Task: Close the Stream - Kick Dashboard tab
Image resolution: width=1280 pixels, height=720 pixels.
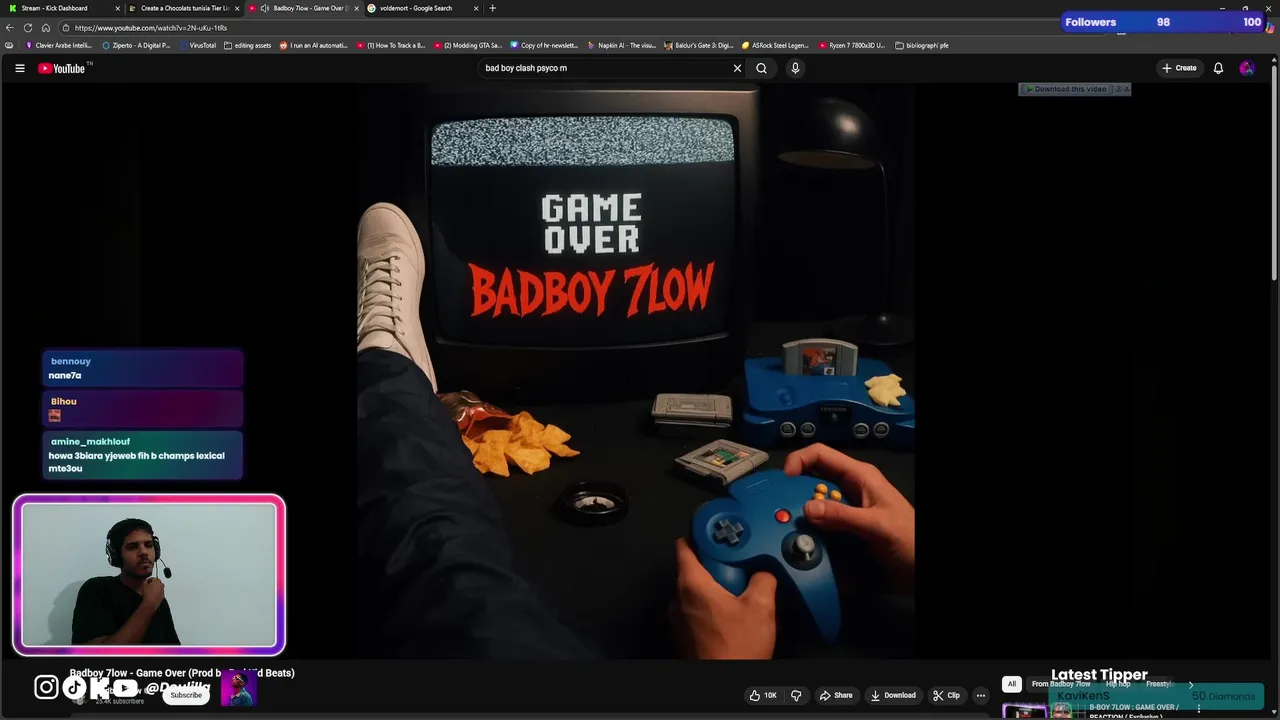Action: click(x=117, y=8)
